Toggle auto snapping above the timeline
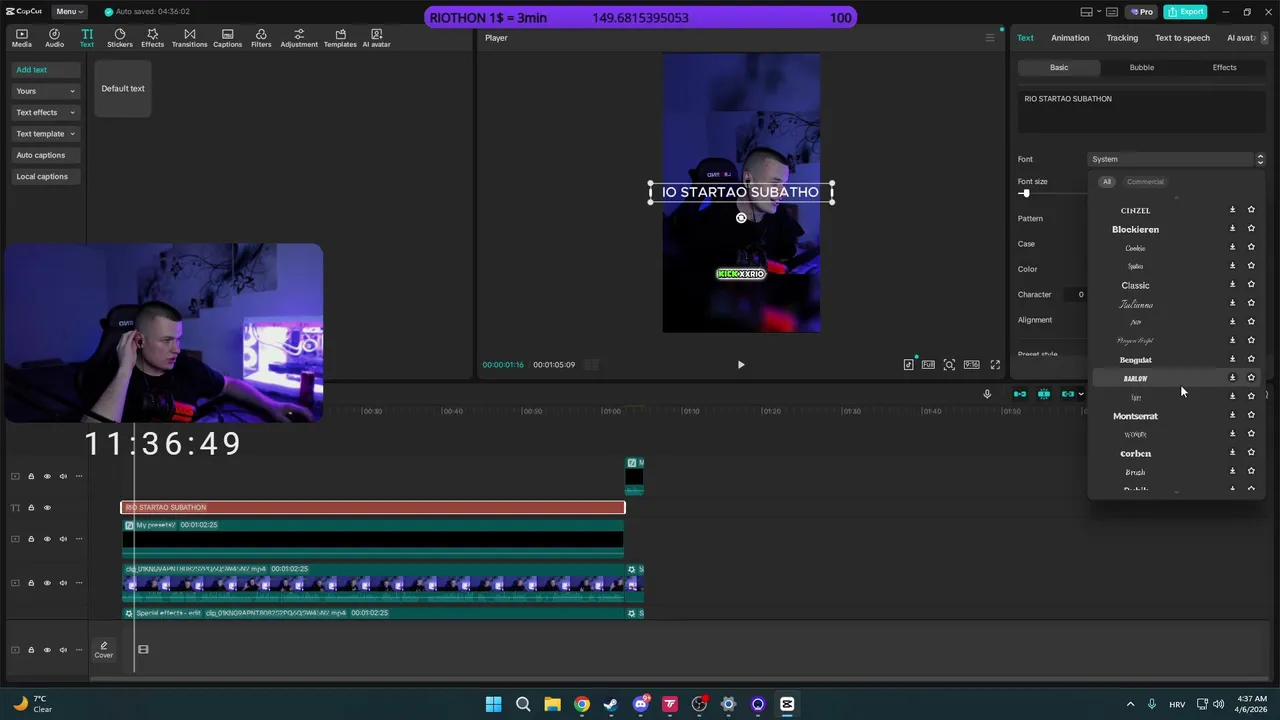Viewport: 1280px width, 720px height. (x=1044, y=394)
